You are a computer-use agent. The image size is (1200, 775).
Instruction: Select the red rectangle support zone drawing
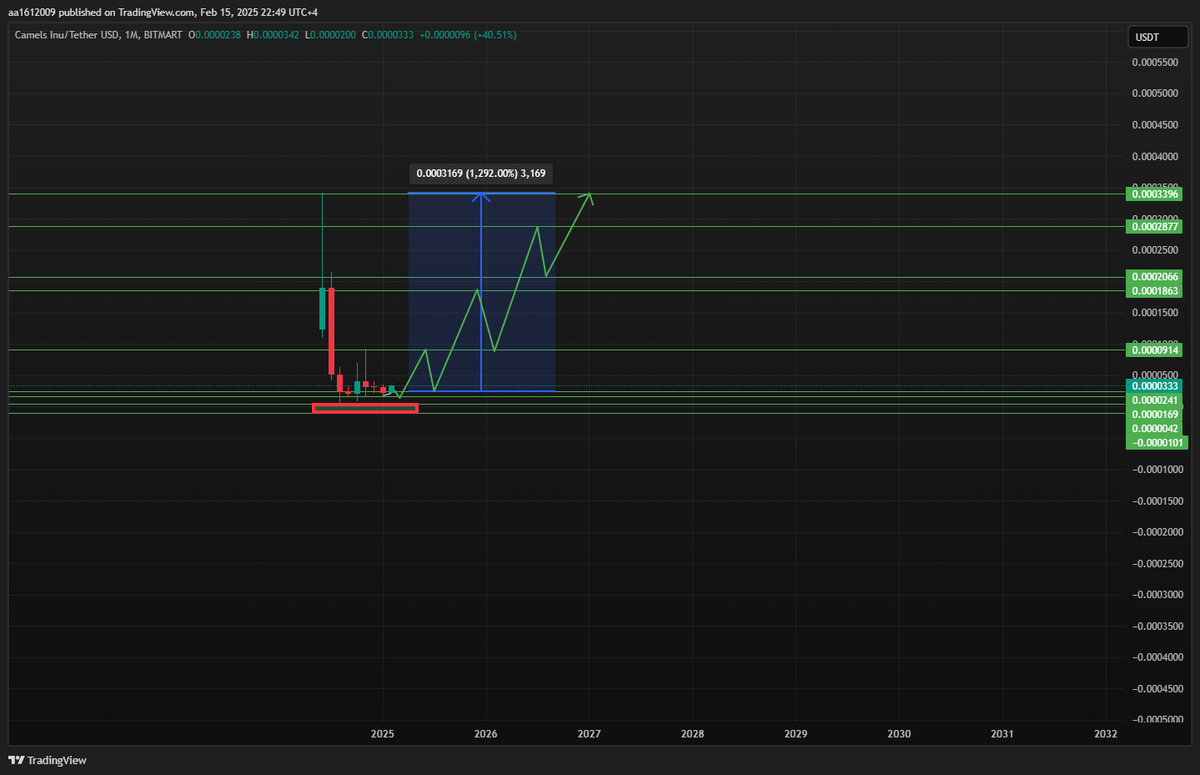[x=365, y=408]
